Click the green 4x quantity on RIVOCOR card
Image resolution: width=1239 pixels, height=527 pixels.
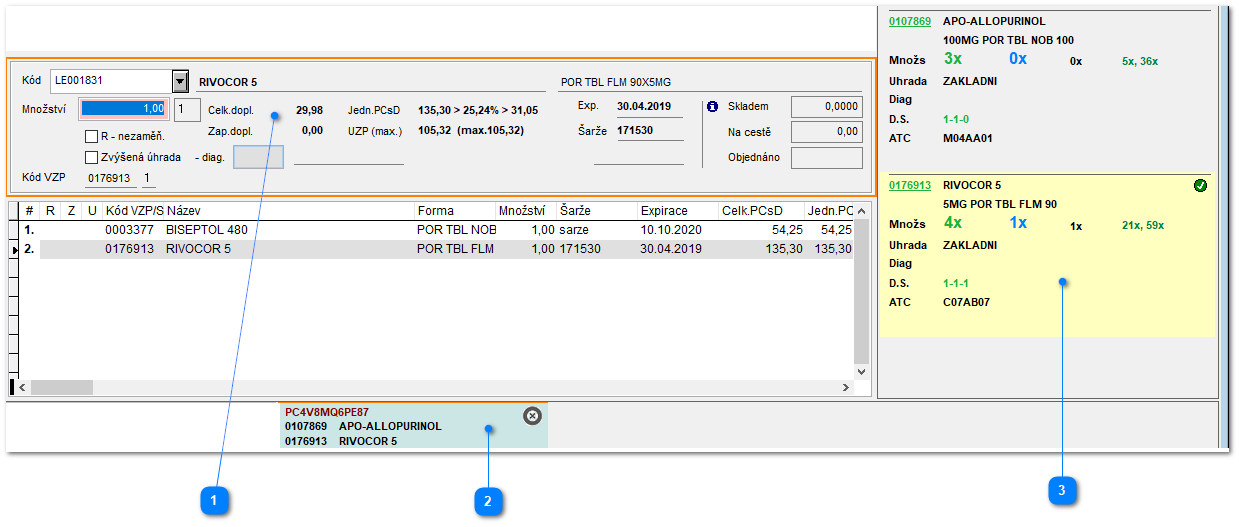click(x=954, y=223)
